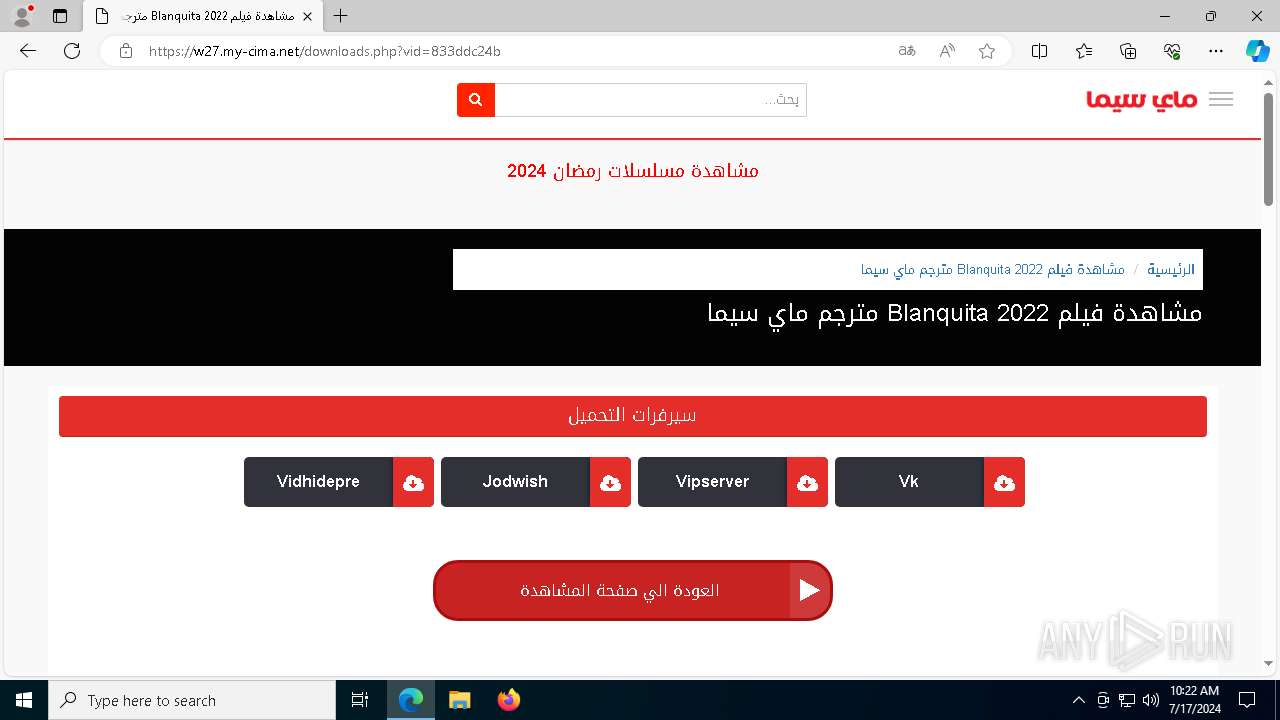Open the volume control icon
Viewport: 1280px width, 720px height.
pos(1151,700)
